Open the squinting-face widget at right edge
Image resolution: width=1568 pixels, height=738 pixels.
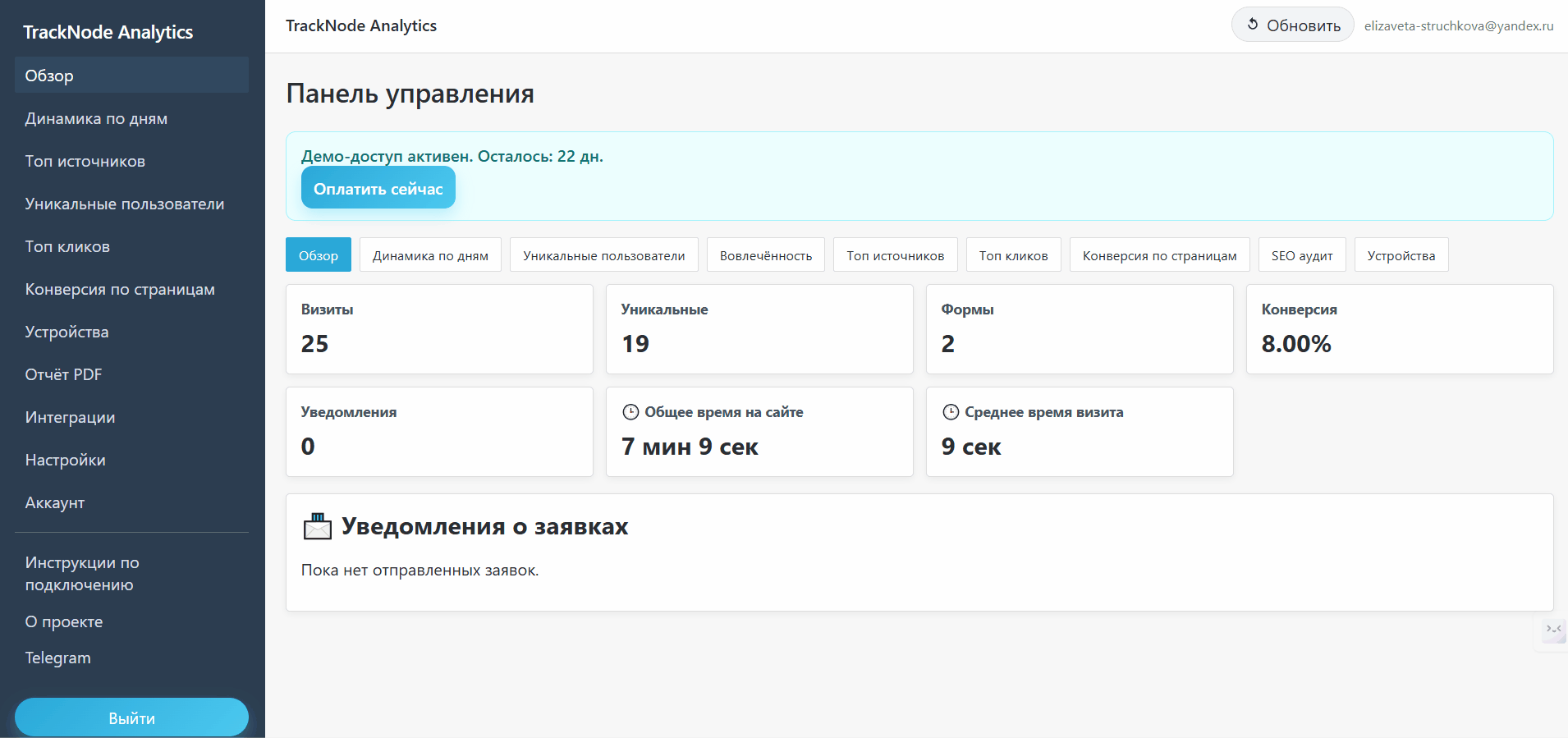[1553, 630]
